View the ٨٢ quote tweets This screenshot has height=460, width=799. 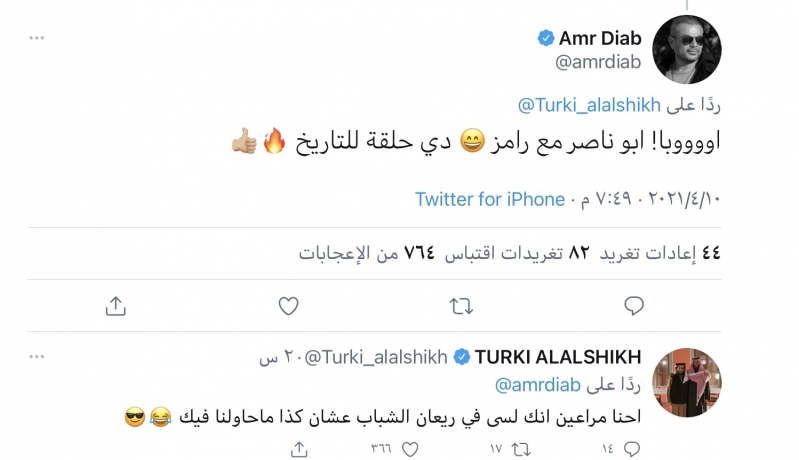tap(533, 253)
